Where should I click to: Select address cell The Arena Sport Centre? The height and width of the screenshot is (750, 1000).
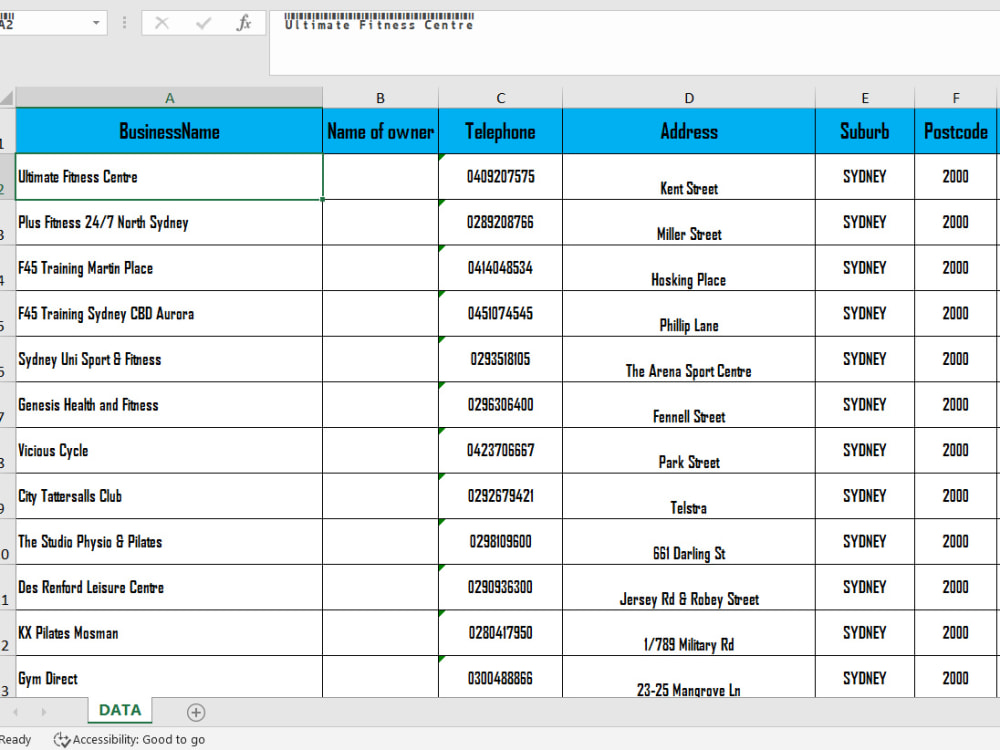click(689, 359)
